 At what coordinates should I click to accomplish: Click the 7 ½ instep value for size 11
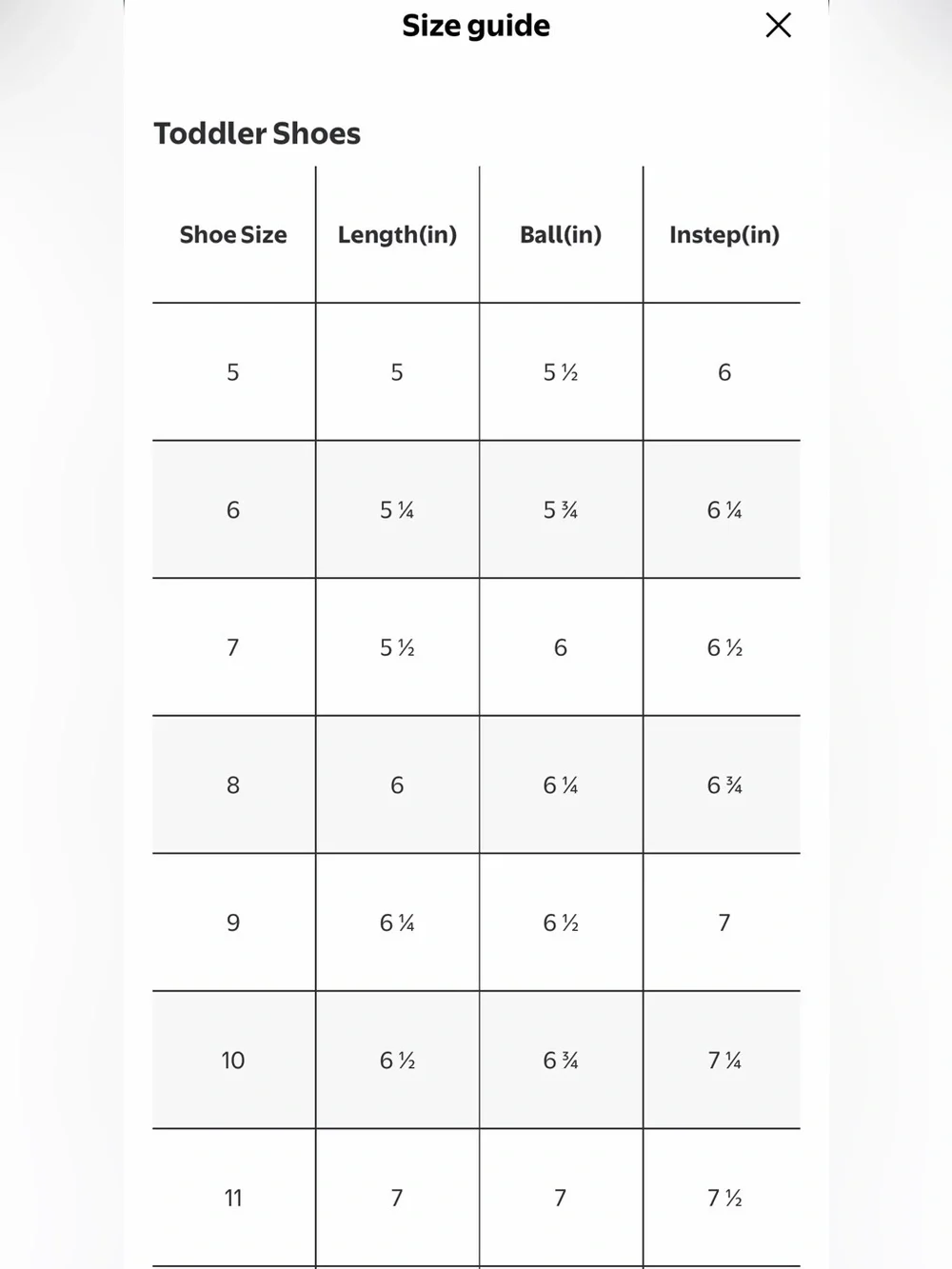tap(724, 1198)
